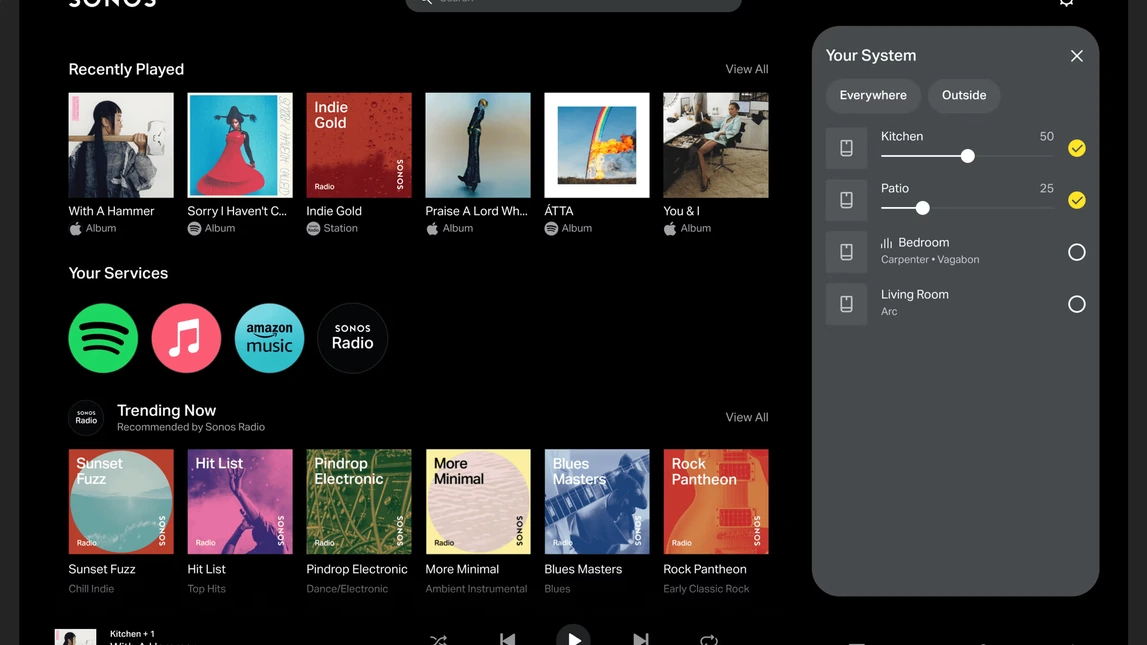Open Apple Music service
This screenshot has height=645, width=1147.
pyautogui.click(x=186, y=338)
